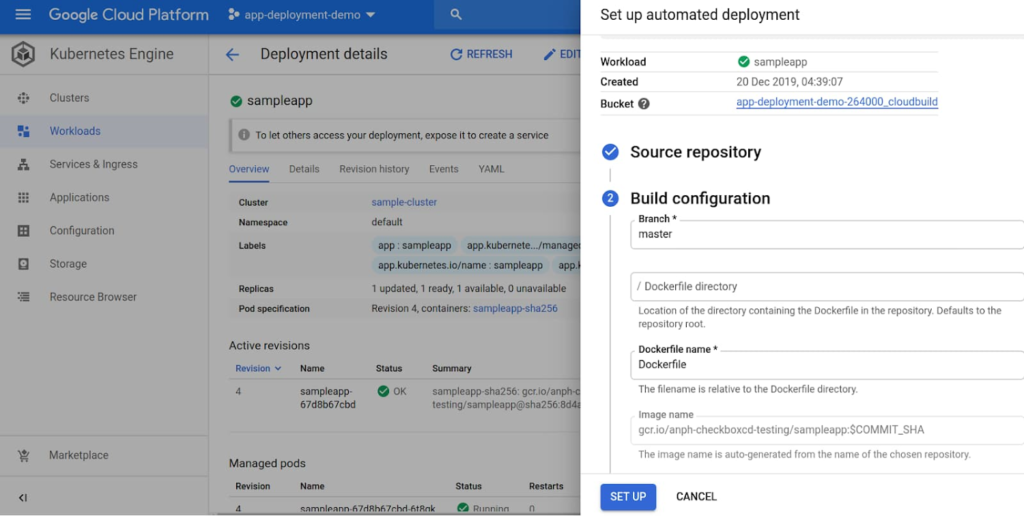
Task: Click revision name 'sampleapp-67d8b67cbd'
Action: pyautogui.click(x=328, y=398)
